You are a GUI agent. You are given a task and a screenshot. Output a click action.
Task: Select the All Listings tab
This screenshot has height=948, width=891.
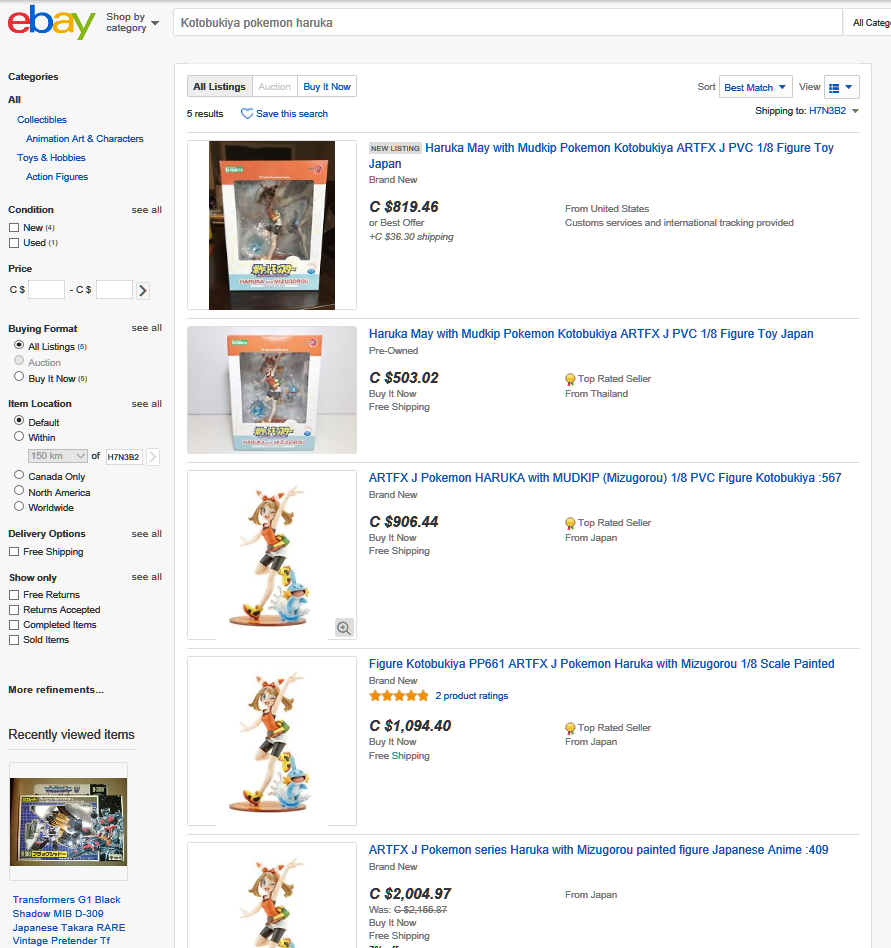click(x=219, y=86)
